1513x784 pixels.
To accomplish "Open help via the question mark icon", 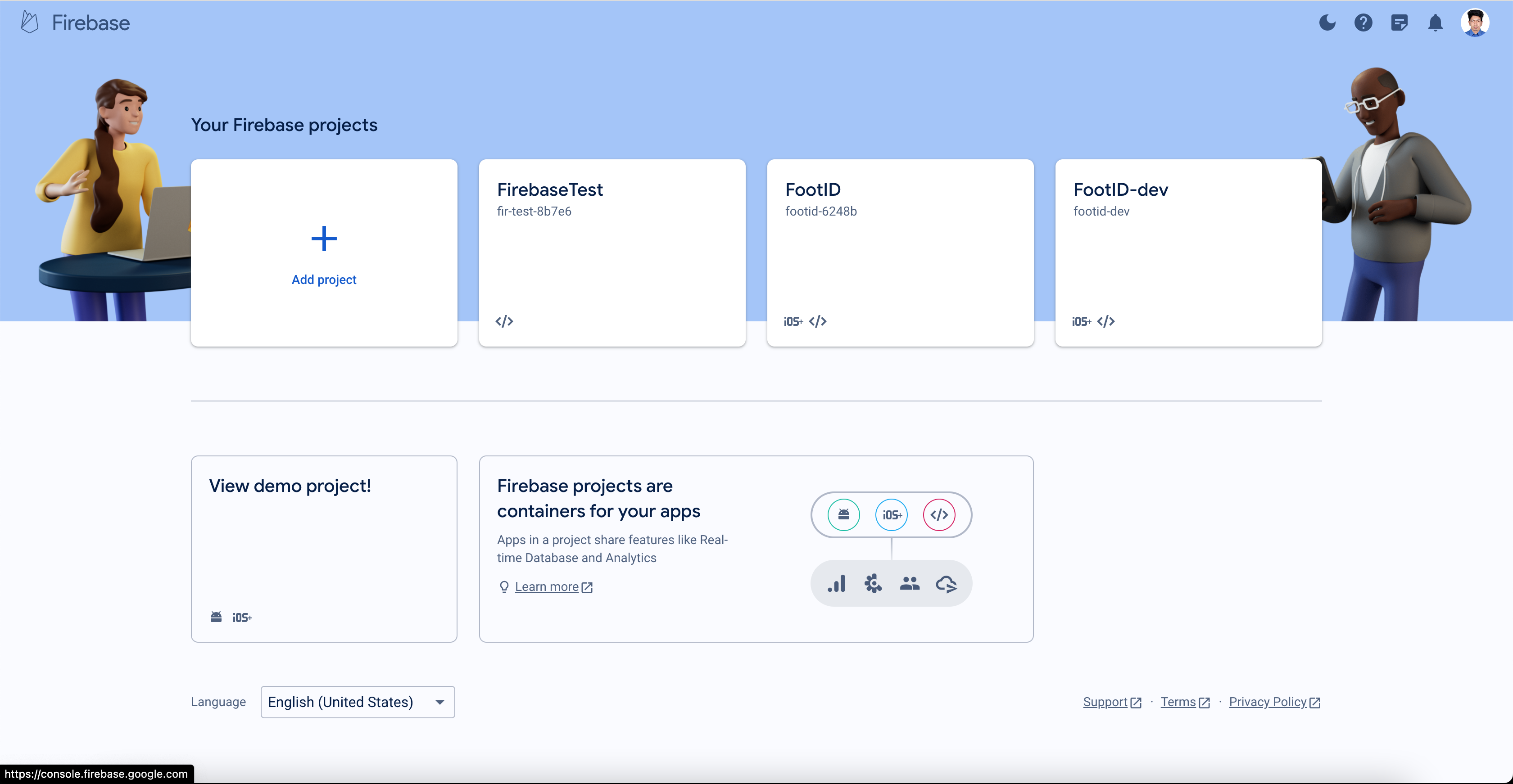I will tap(1363, 23).
